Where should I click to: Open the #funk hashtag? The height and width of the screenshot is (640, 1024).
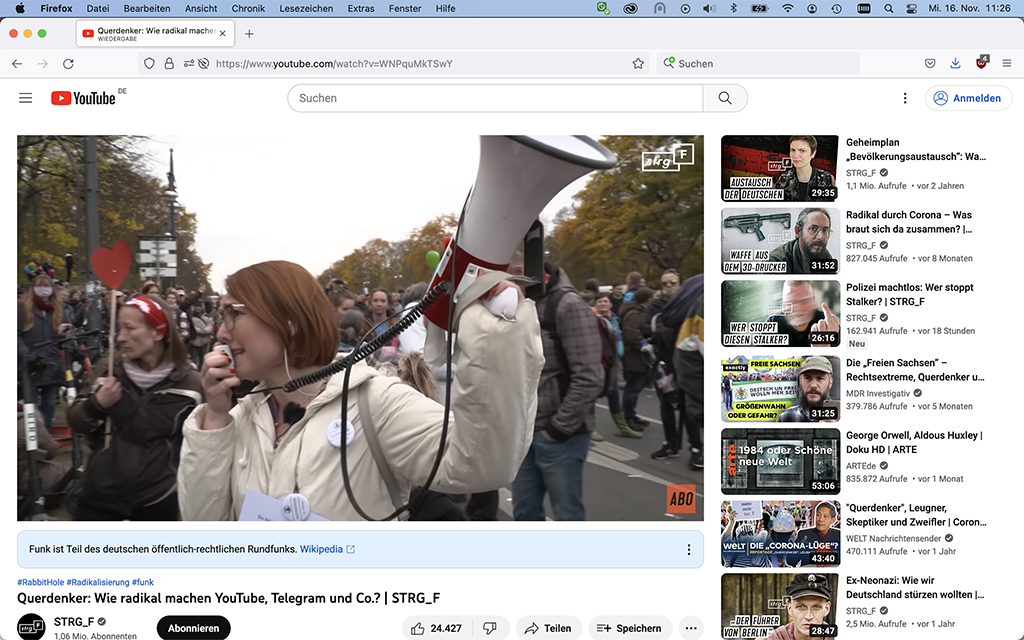(142, 582)
